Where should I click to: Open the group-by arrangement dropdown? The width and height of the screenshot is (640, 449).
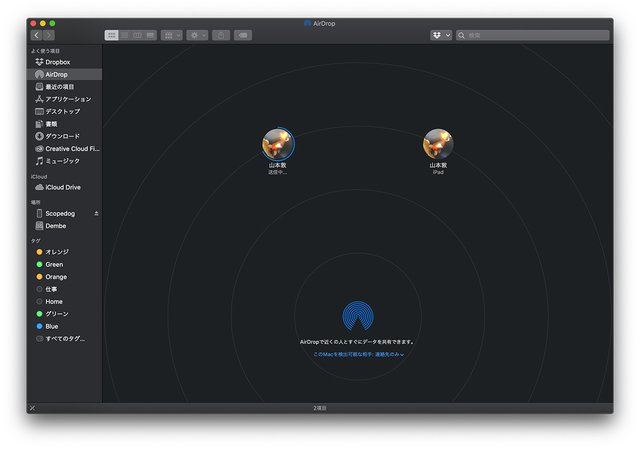click(x=171, y=35)
